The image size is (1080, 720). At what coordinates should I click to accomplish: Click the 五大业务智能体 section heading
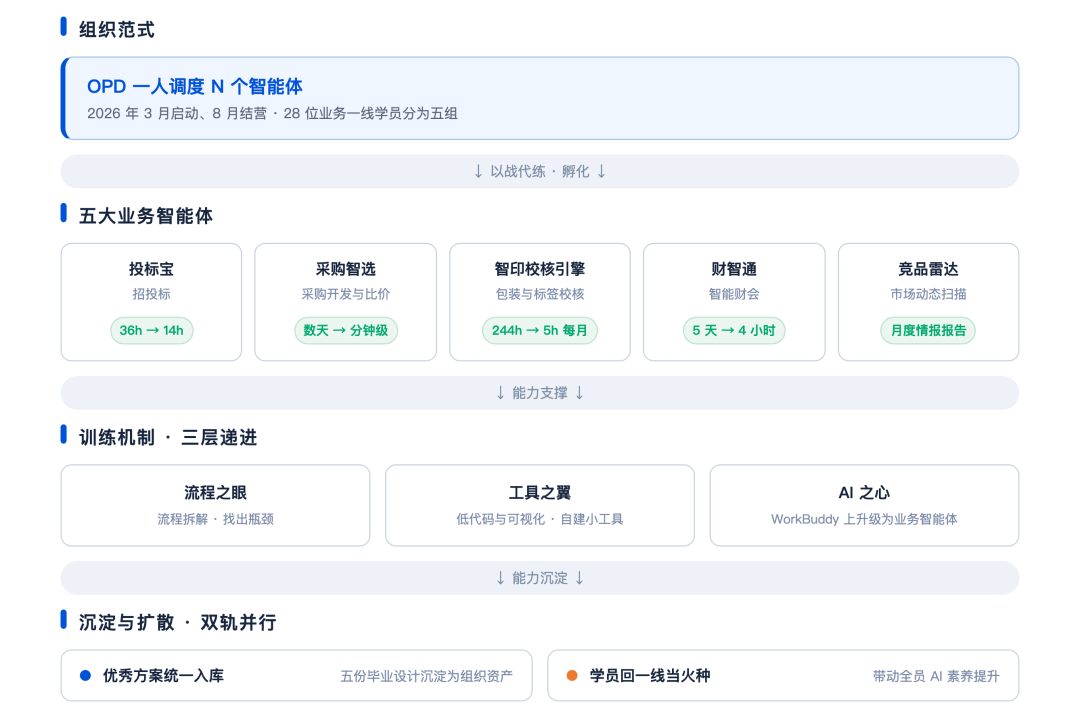(x=145, y=216)
